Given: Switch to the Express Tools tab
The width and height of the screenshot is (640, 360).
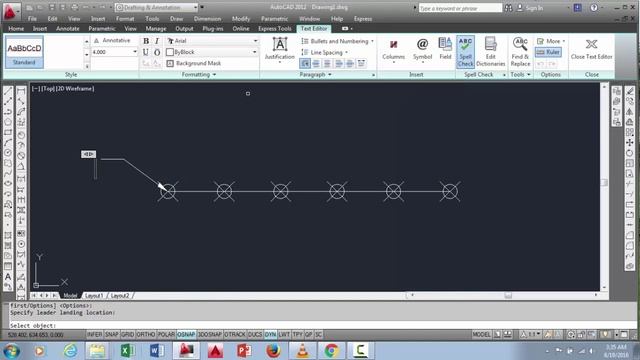Looking at the screenshot, I should click(275, 29).
